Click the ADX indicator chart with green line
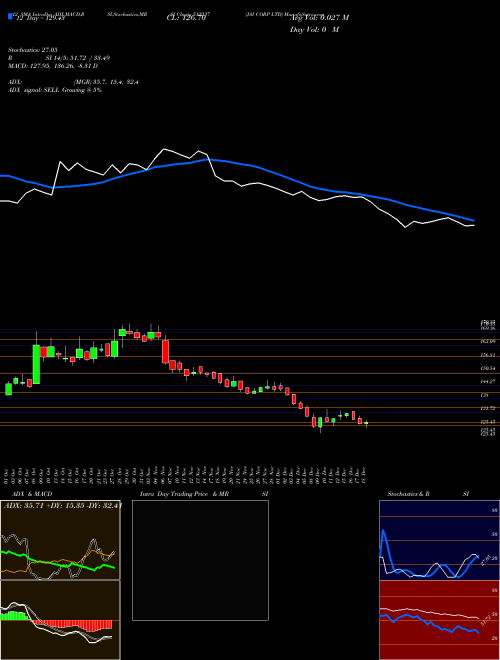The image size is (500, 660). [60, 540]
